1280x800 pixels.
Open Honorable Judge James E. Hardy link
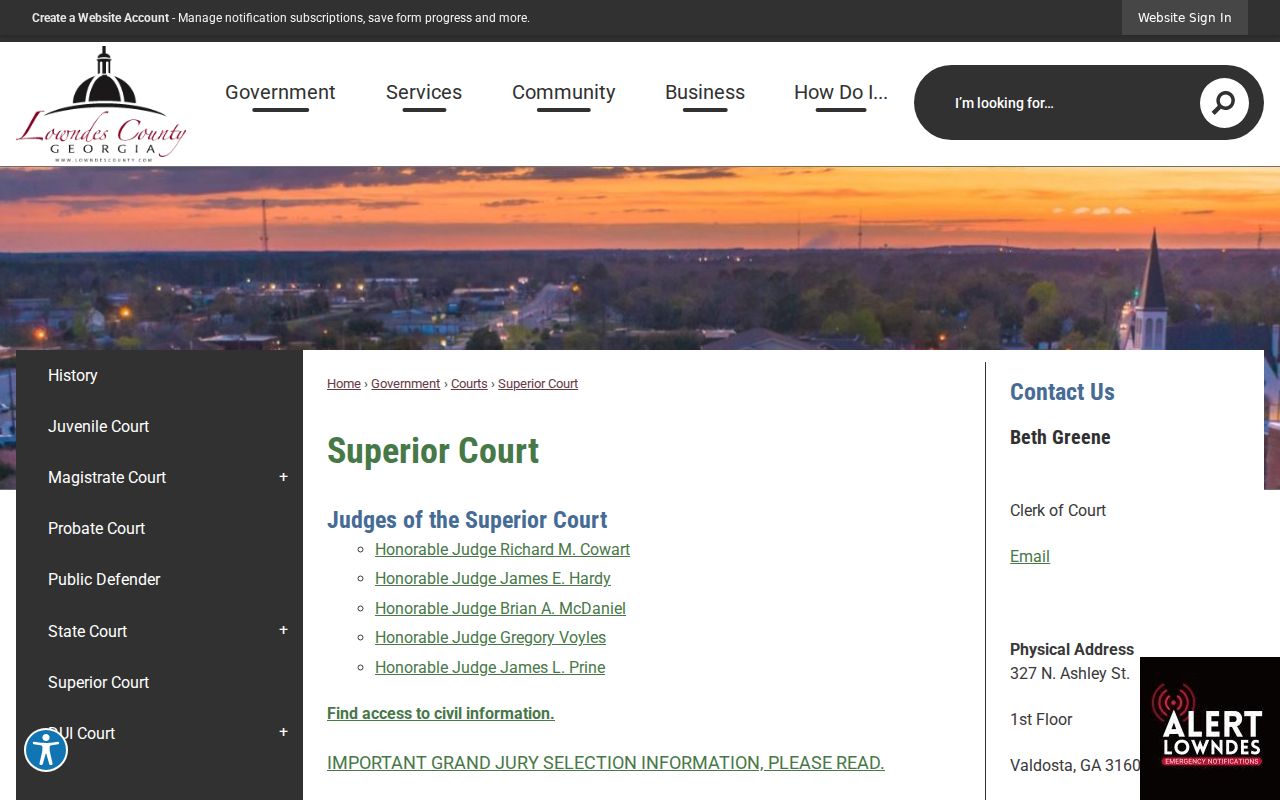click(x=493, y=578)
